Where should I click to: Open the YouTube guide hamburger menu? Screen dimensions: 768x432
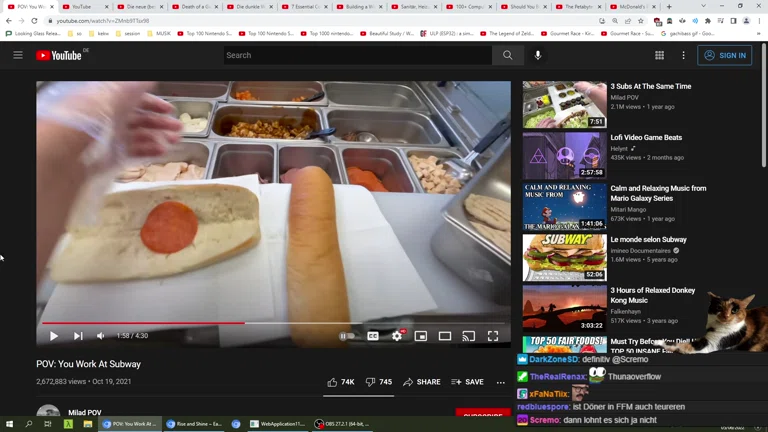tap(18, 55)
